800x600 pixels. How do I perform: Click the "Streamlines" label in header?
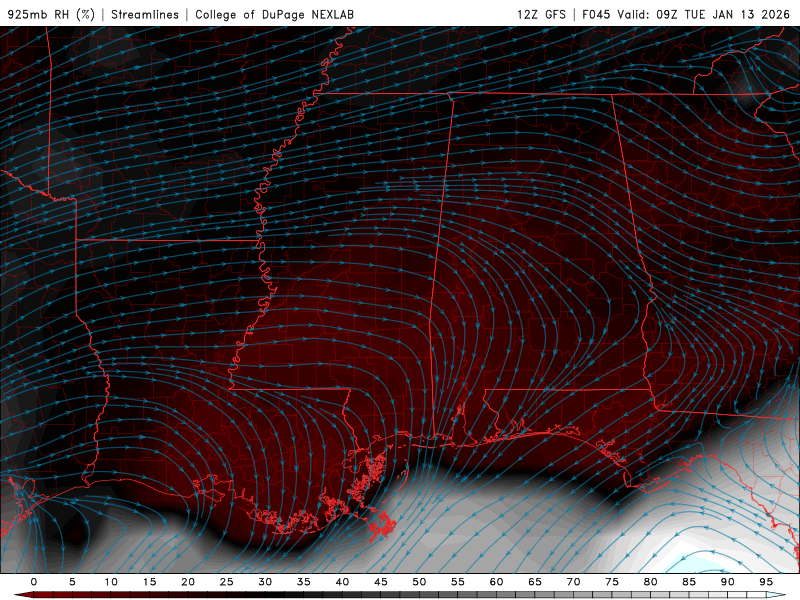145,15
